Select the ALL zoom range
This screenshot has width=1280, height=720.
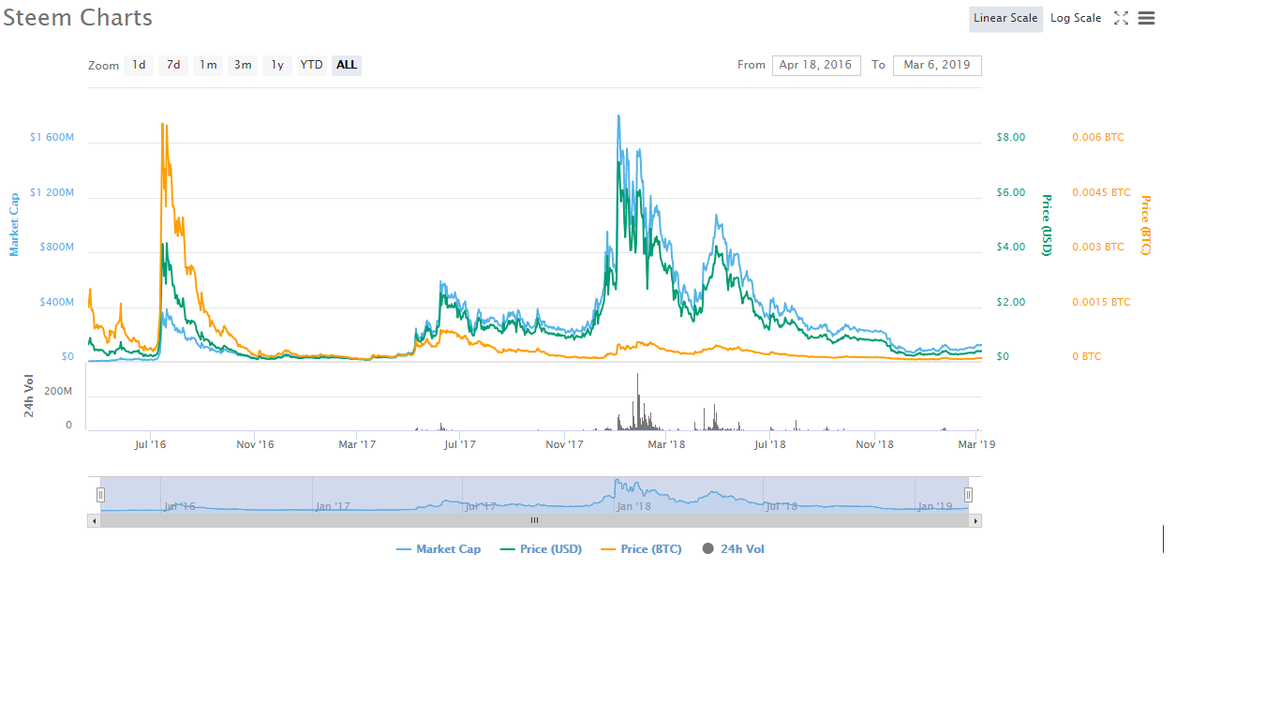[346, 65]
